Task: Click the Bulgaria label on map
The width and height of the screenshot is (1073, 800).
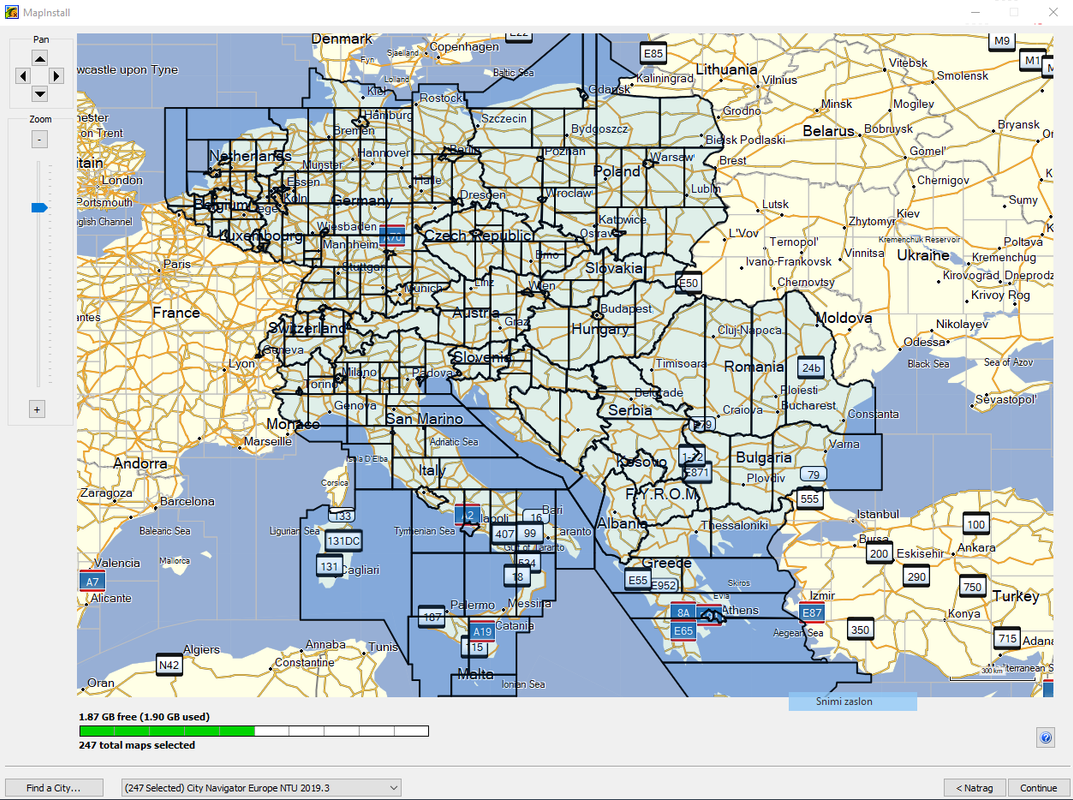Action: [764, 457]
